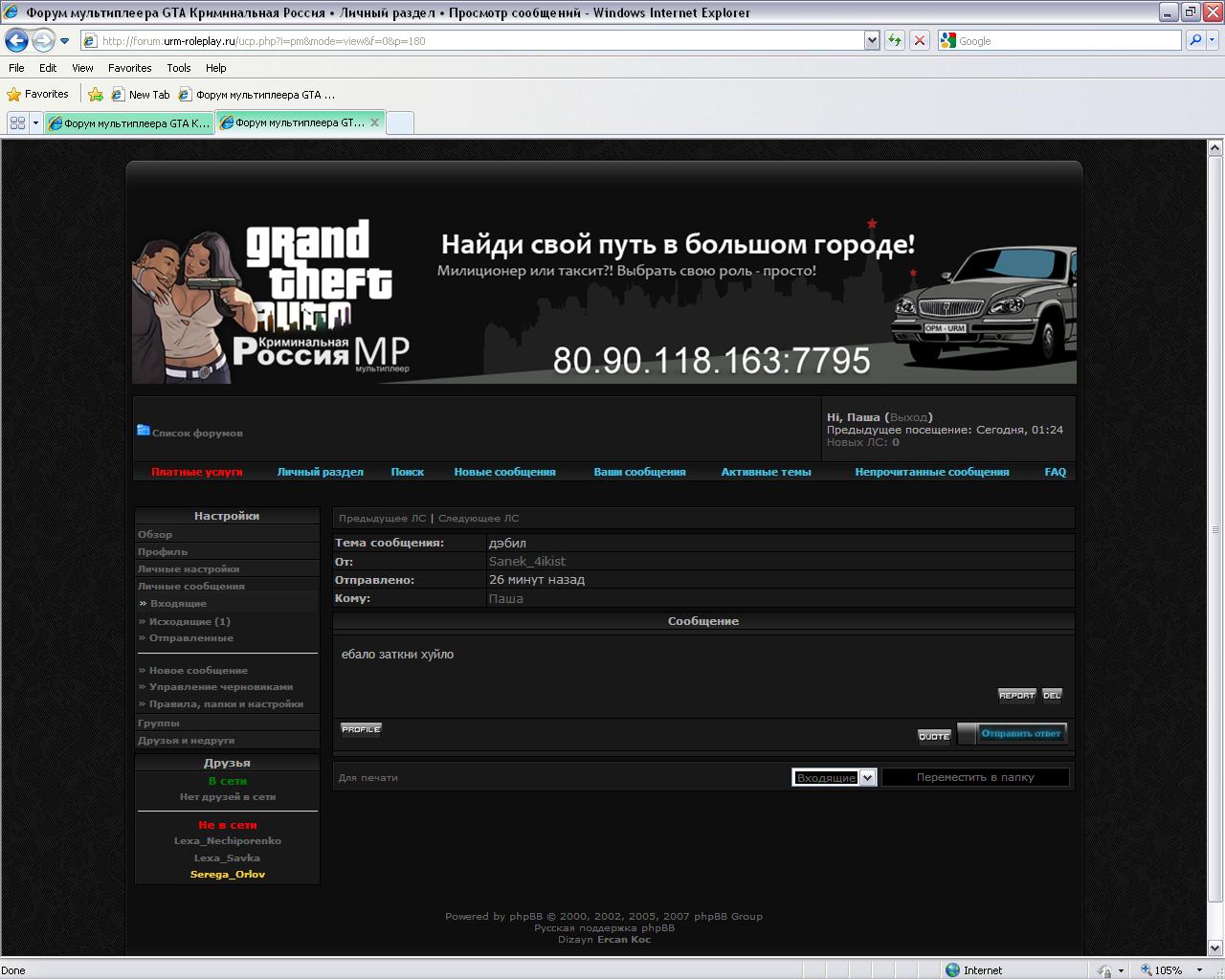
Task: Click the Stop loading red X icon
Action: [920, 40]
